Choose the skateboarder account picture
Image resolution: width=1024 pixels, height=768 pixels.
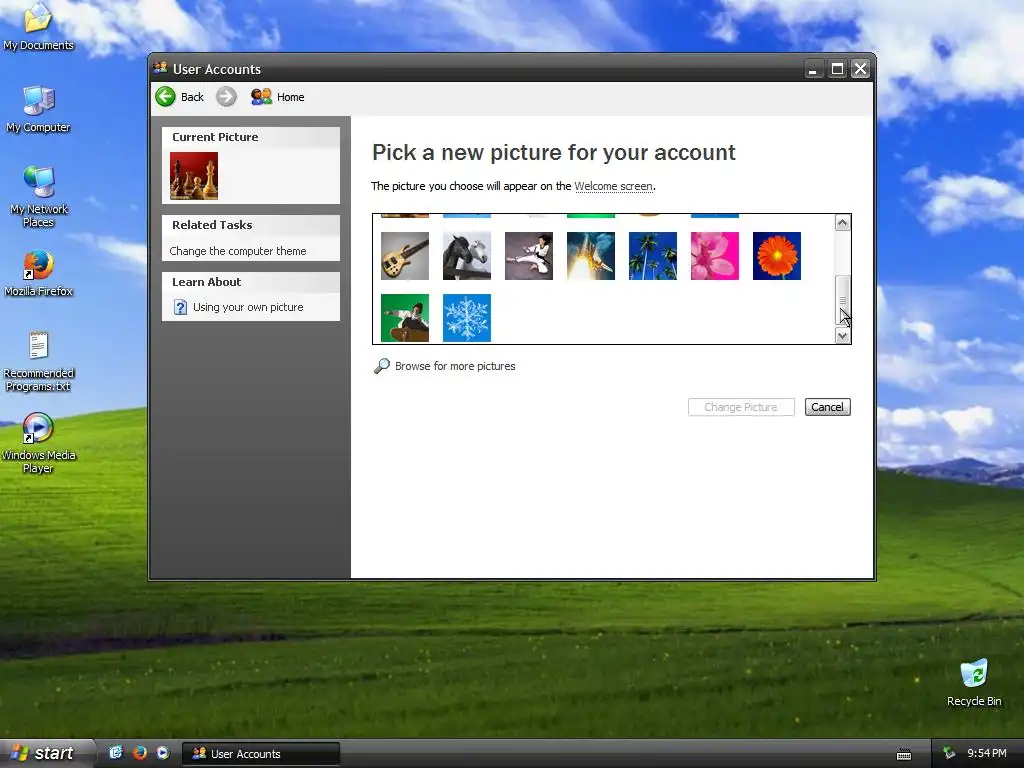click(x=405, y=318)
